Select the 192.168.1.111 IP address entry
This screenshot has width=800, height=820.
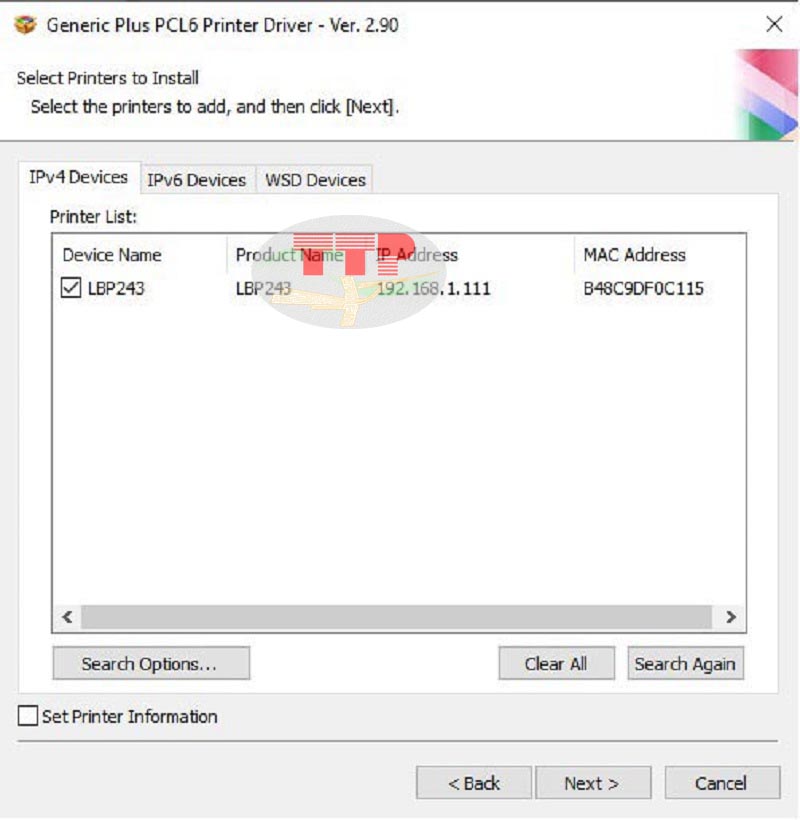[x=433, y=288]
